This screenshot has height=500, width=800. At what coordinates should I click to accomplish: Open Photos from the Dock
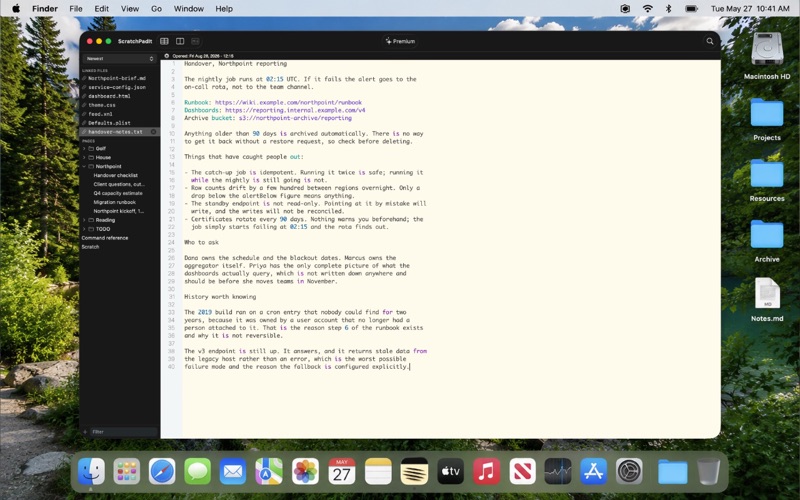click(x=305, y=471)
